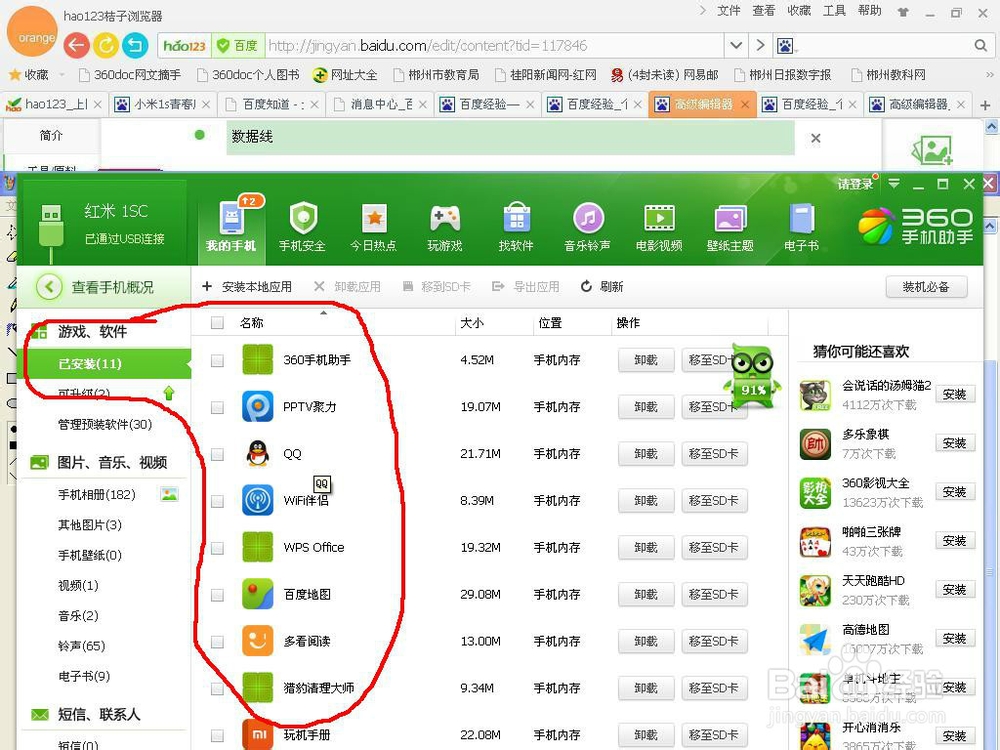The height and width of the screenshot is (750, 1000).
Task: Check the 百度地图 row checkbox
Action: point(217,594)
